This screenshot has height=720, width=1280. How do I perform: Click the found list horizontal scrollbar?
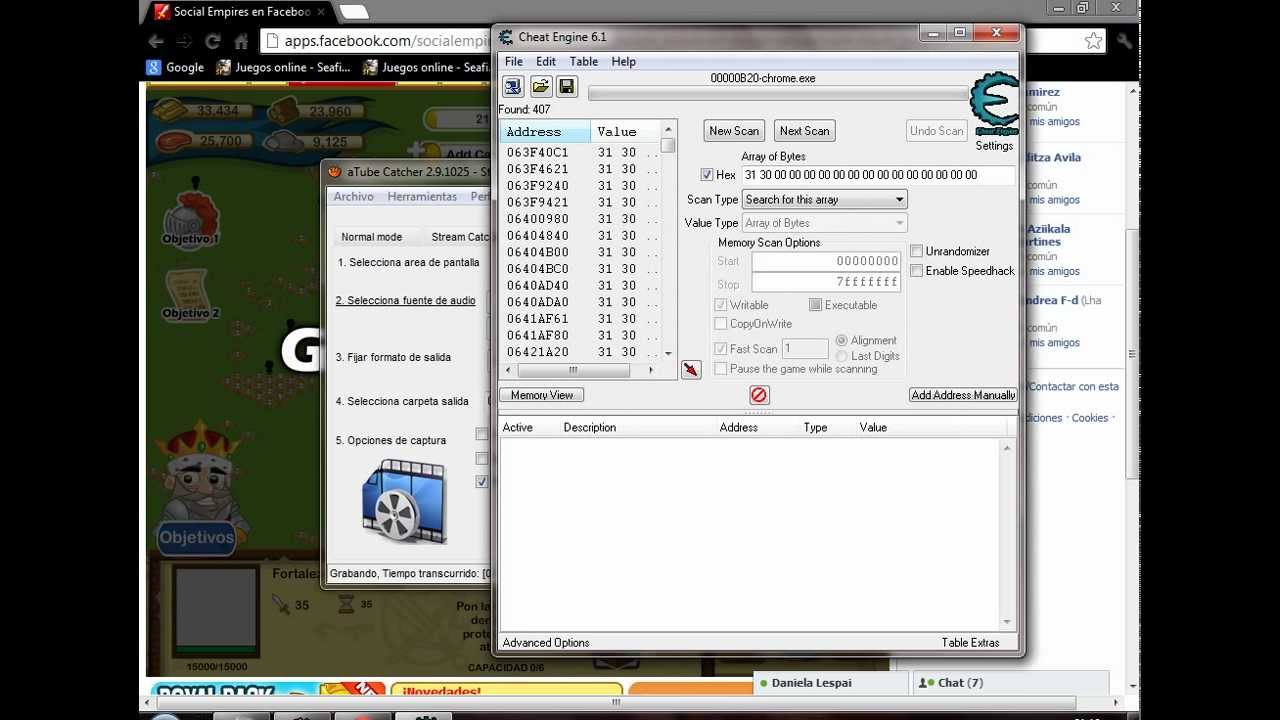tap(579, 370)
